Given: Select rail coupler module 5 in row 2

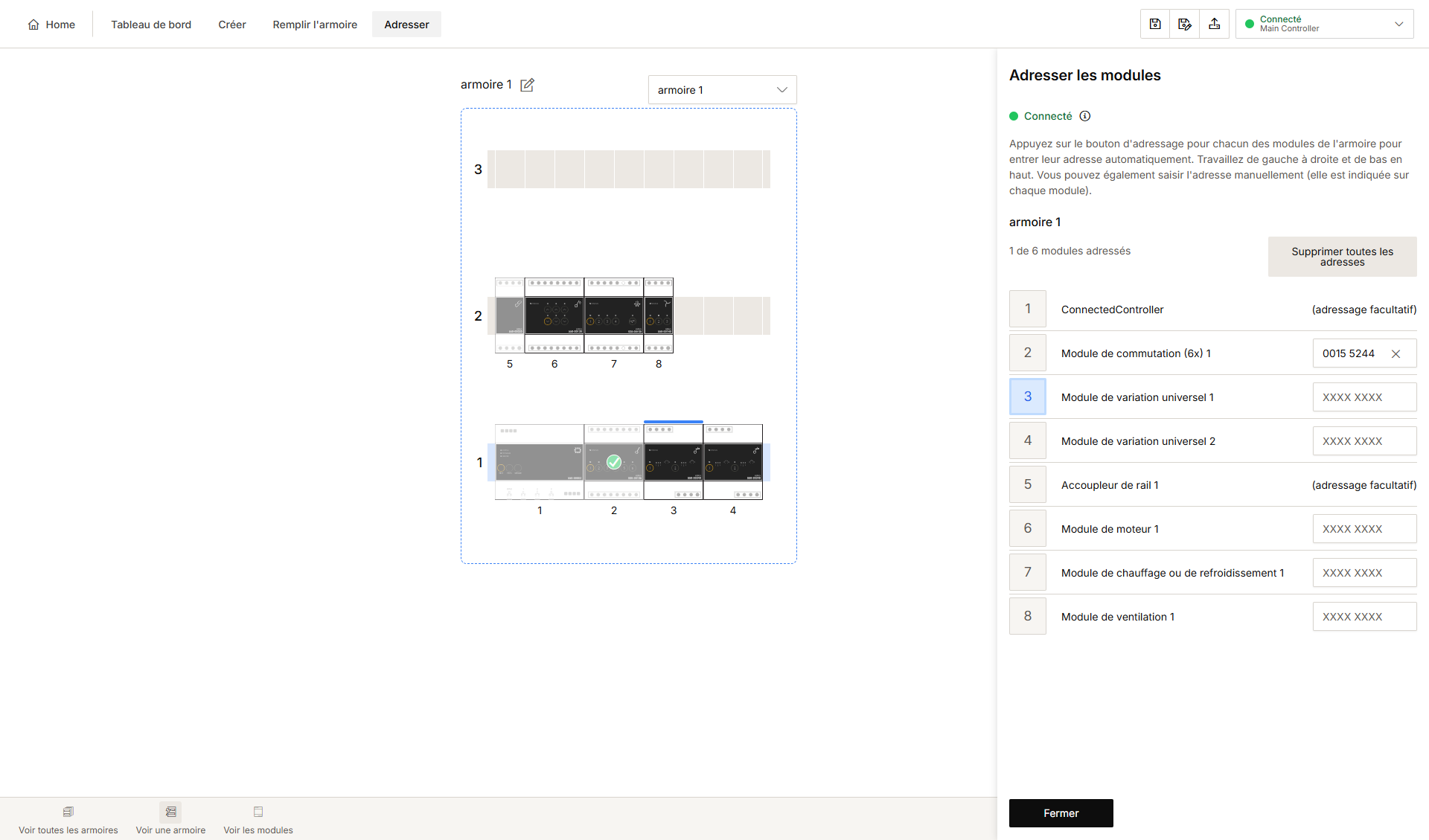Looking at the screenshot, I should click(x=510, y=315).
